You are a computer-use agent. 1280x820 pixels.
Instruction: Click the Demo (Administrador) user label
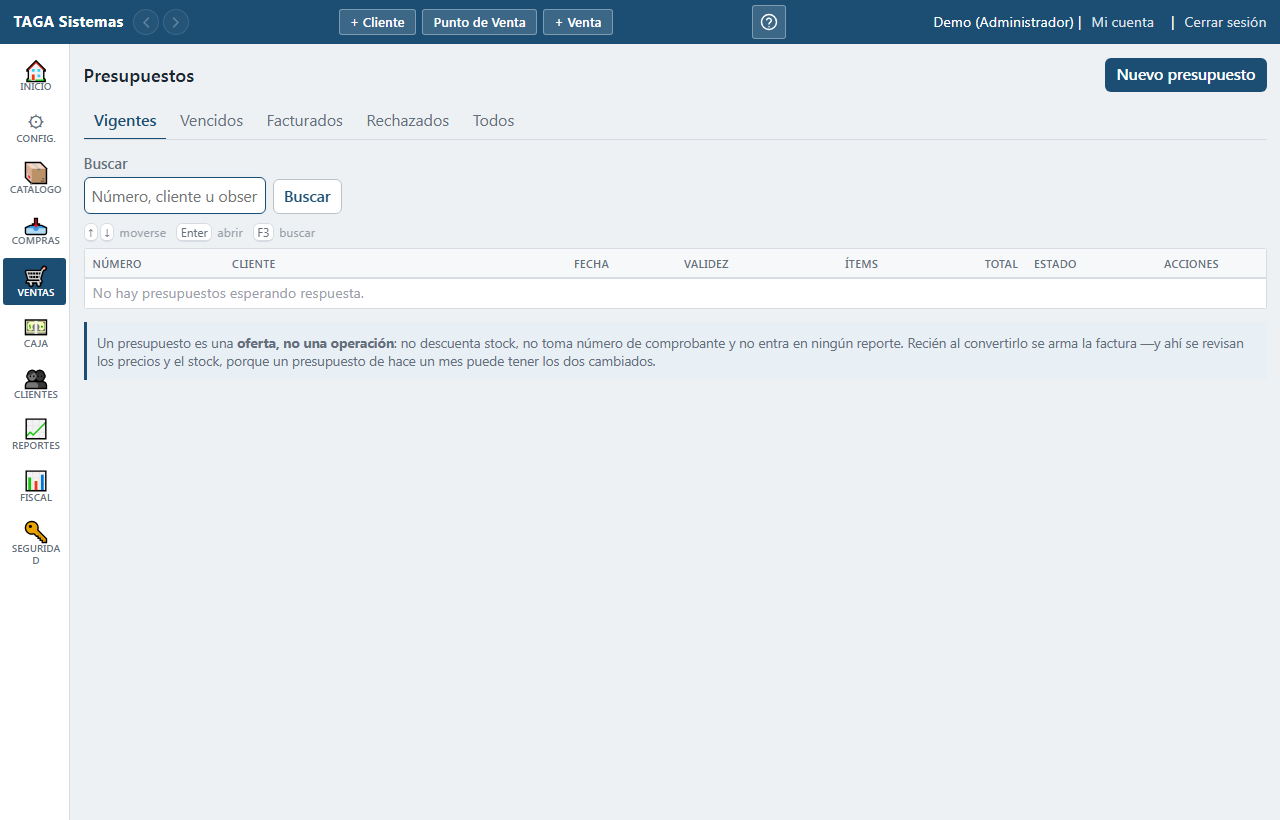point(1003,22)
